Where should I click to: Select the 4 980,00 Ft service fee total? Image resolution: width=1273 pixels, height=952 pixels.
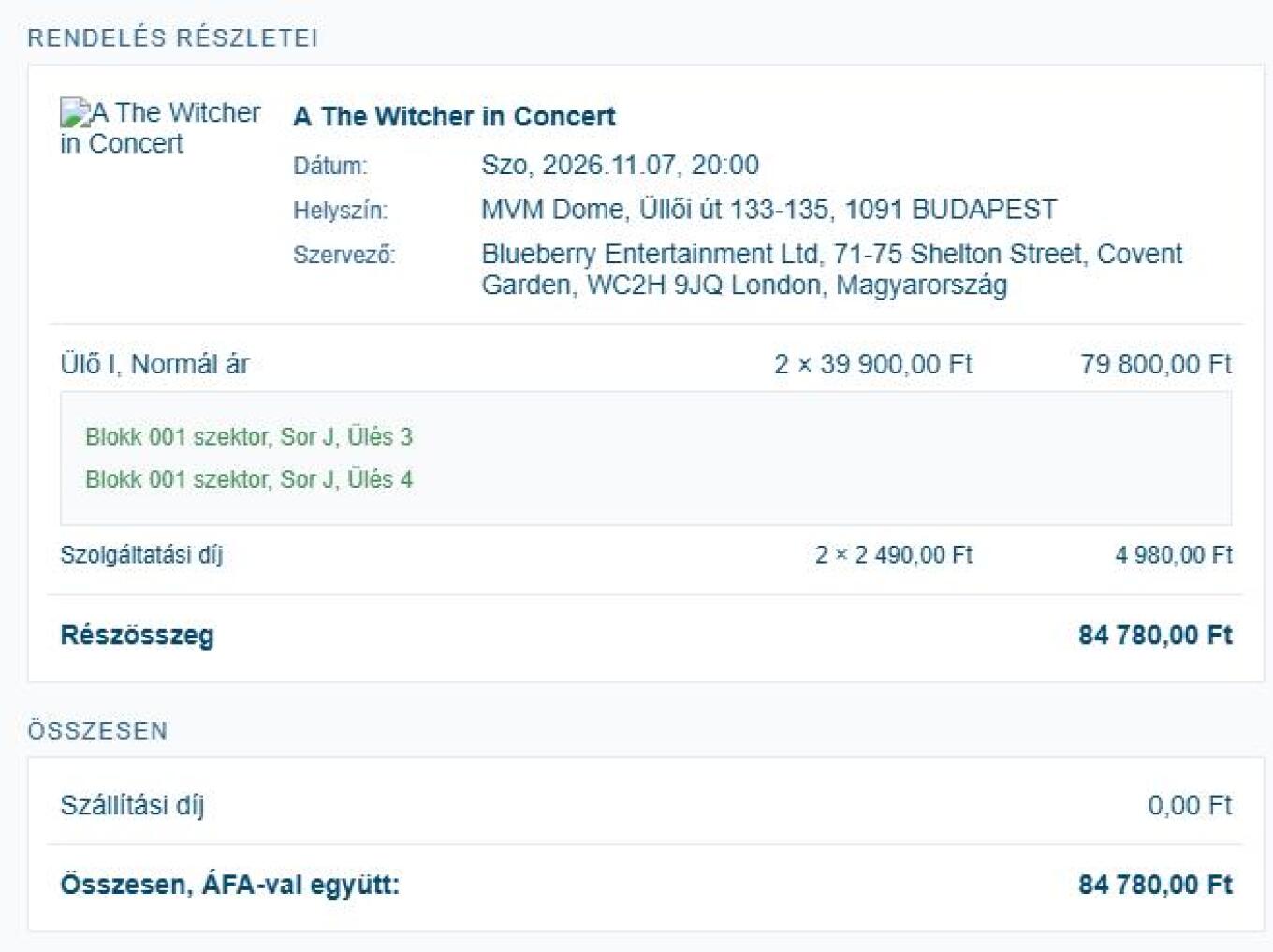click(x=1173, y=555)
